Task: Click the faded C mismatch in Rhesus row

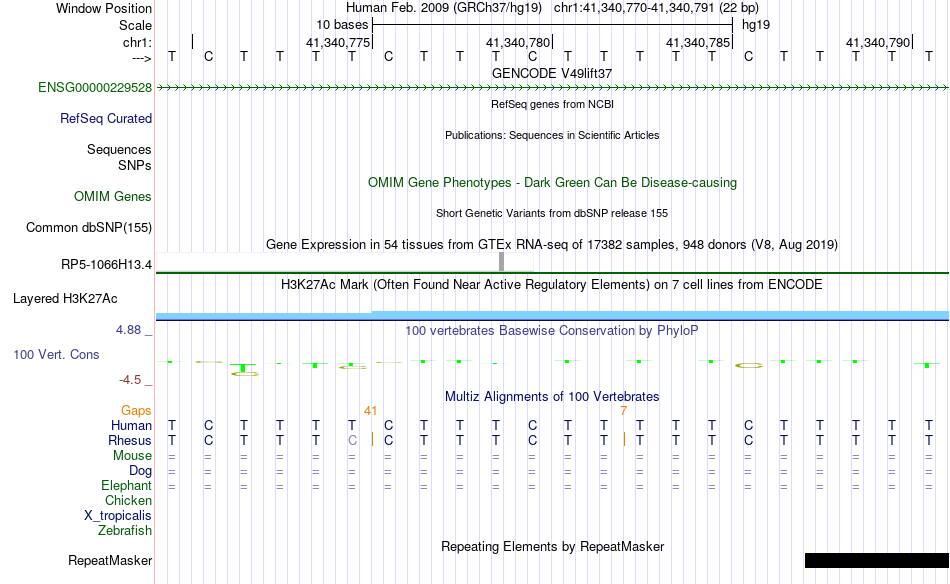Action: coord(352,440)
